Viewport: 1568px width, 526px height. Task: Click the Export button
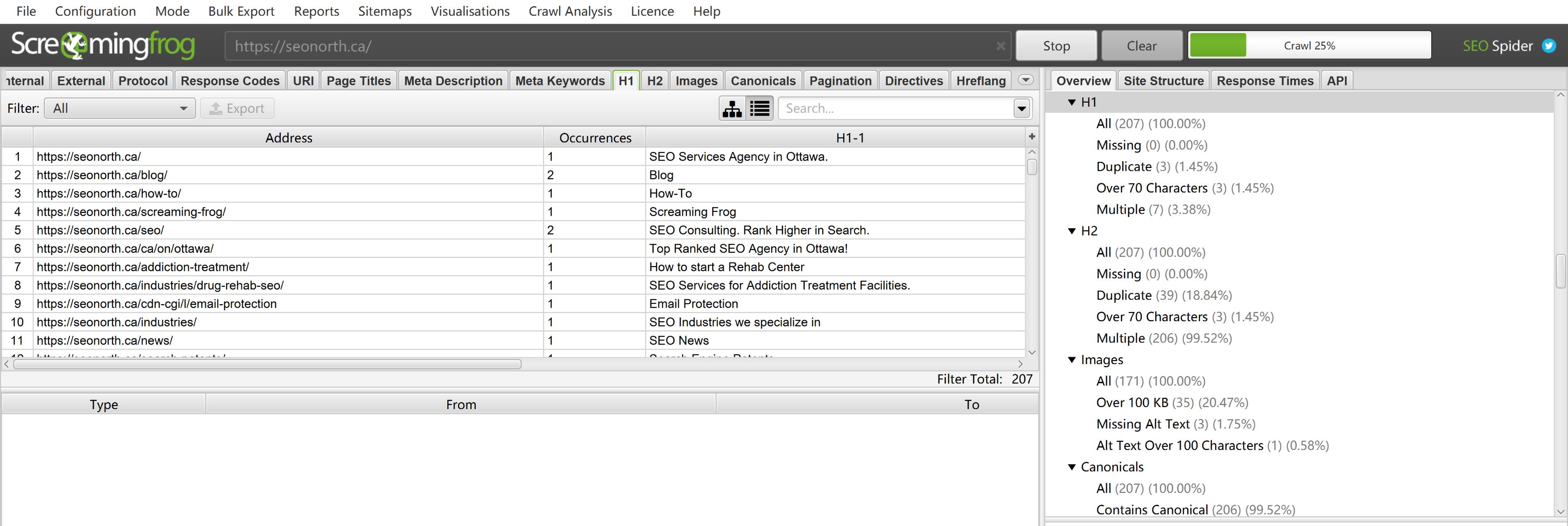point(237,108)
